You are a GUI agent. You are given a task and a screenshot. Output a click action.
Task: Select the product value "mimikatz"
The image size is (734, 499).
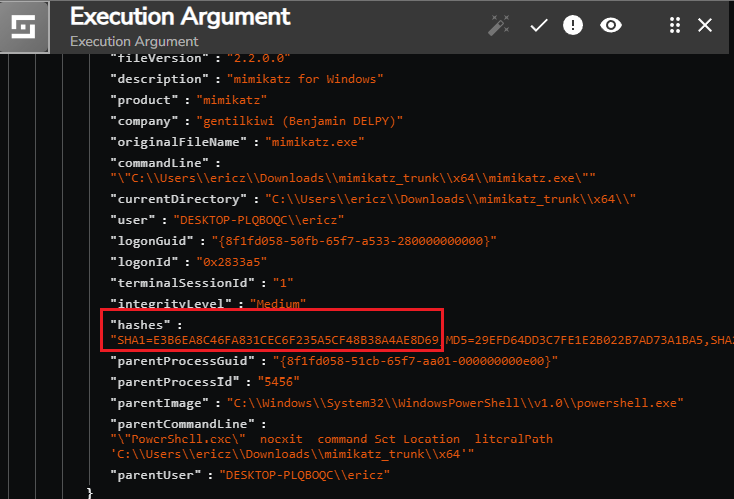(x=232, y=100)
